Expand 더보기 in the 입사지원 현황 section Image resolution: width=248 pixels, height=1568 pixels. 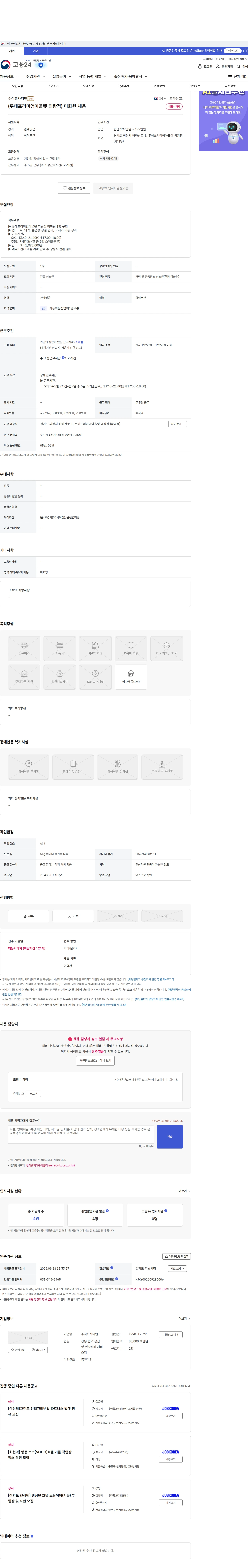click(184, 1191)
